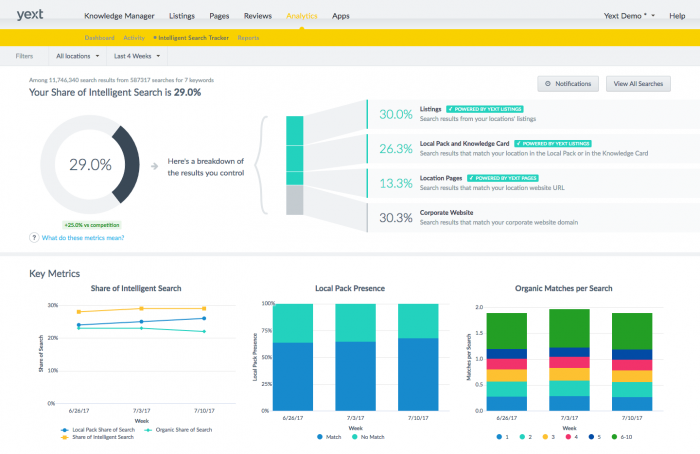Image resolution: width=700 pixels, height=454 pixels.
Task: Click the Powered by Yext Listings badge beside Listings
Action: [488, 108]
